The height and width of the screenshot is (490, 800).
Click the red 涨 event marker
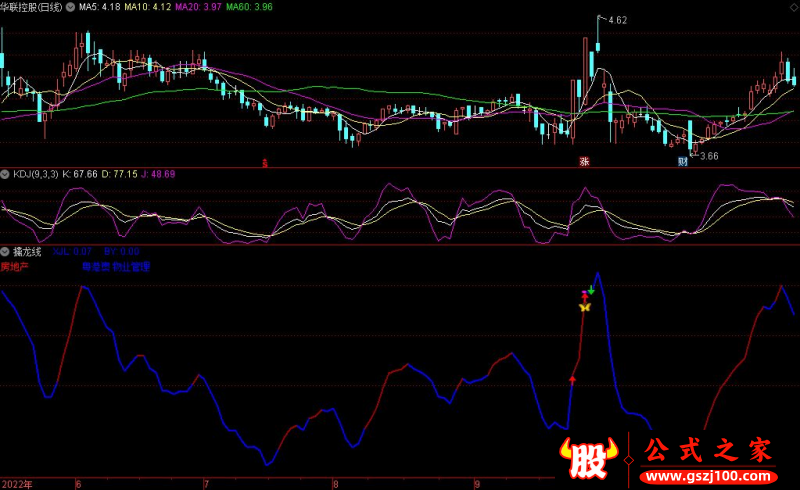coord(584,161)
